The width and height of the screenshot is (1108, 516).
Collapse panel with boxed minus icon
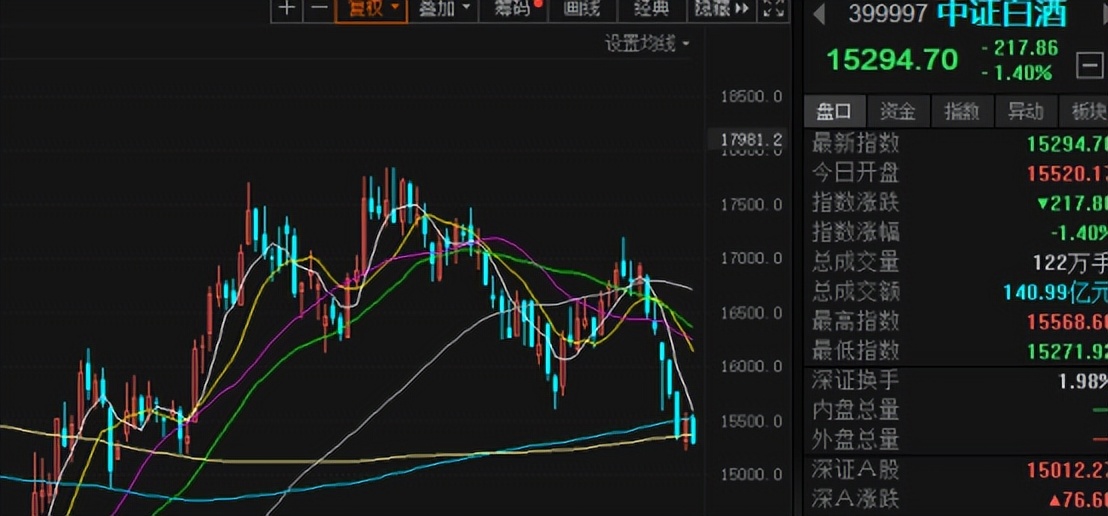coord(1089,66)
